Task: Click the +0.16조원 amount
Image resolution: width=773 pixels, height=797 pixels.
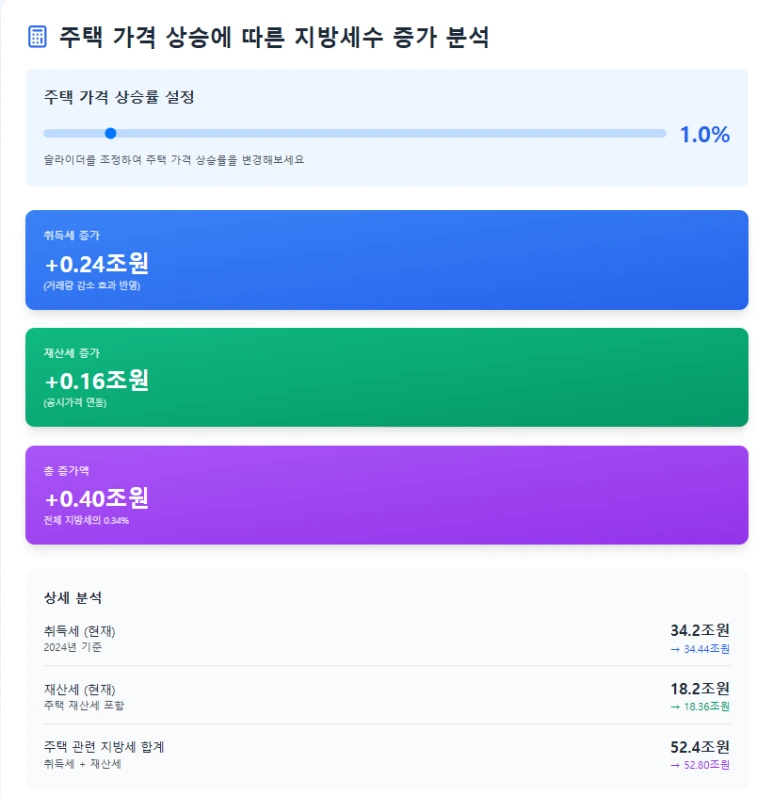Action: 97,381
